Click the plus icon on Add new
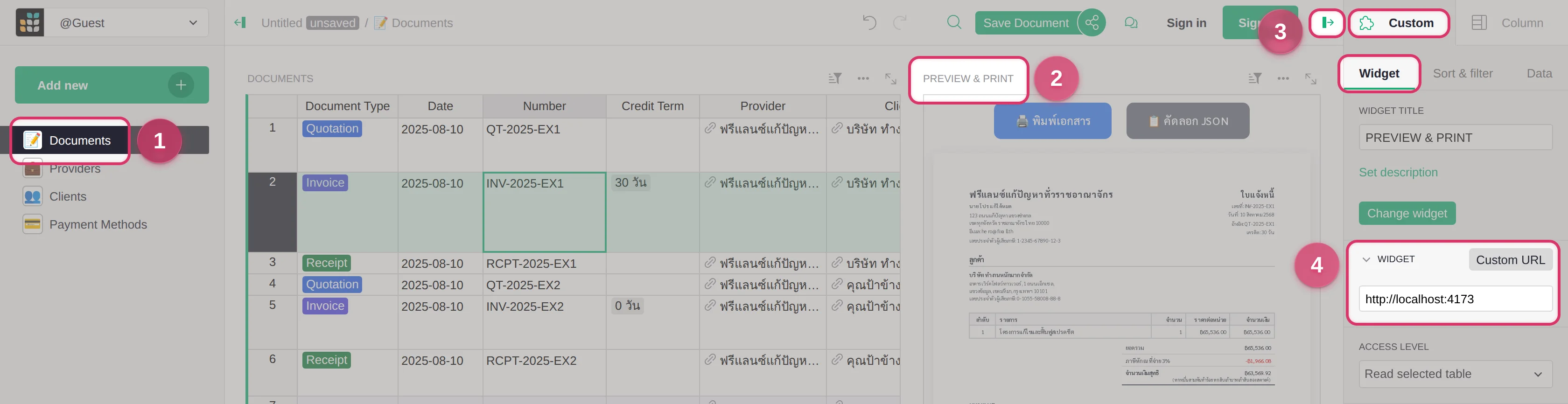Viewport: 1568px width, 404px height. (x=181, y=85)
